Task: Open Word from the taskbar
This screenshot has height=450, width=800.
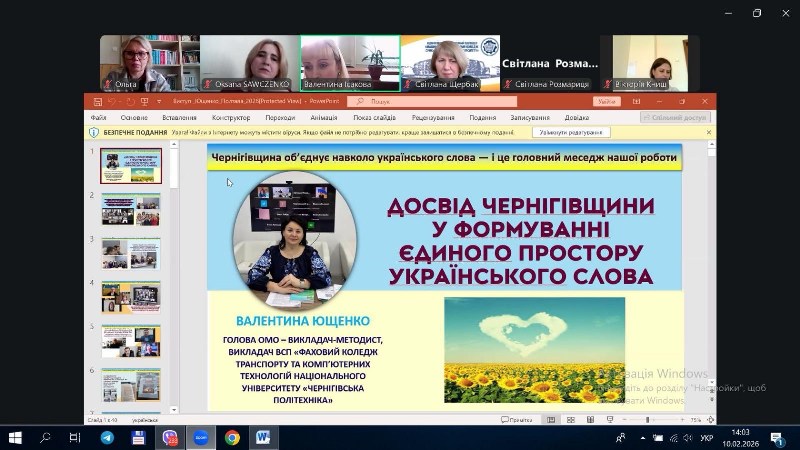Action: [263, 438]
